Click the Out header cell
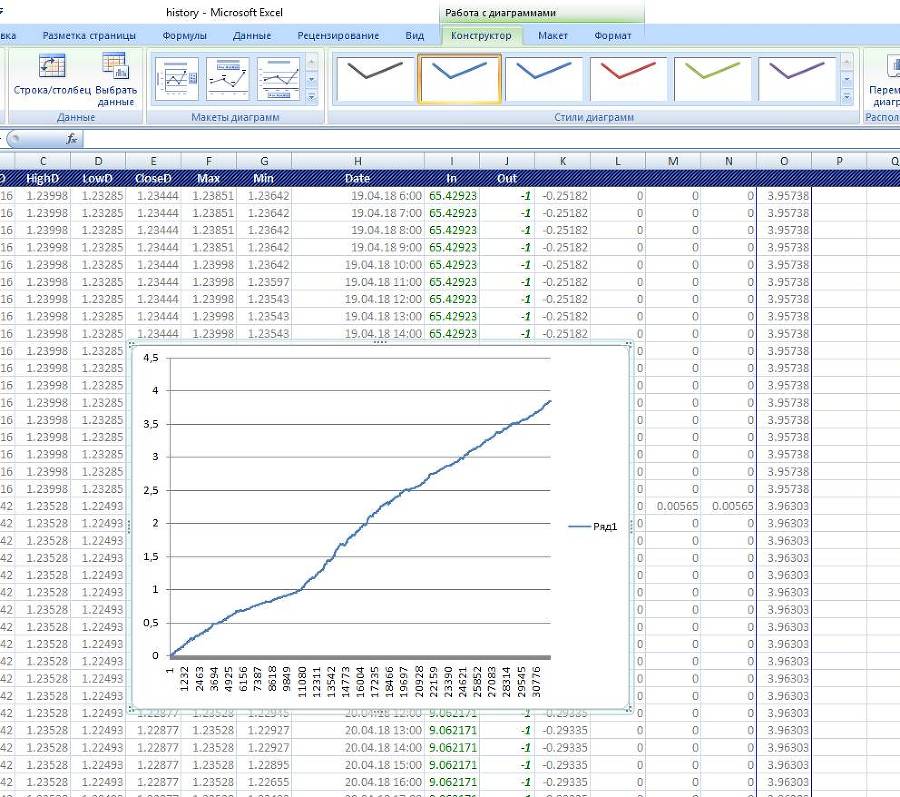The width and height of the screenshot is (900, 797). 507,178
